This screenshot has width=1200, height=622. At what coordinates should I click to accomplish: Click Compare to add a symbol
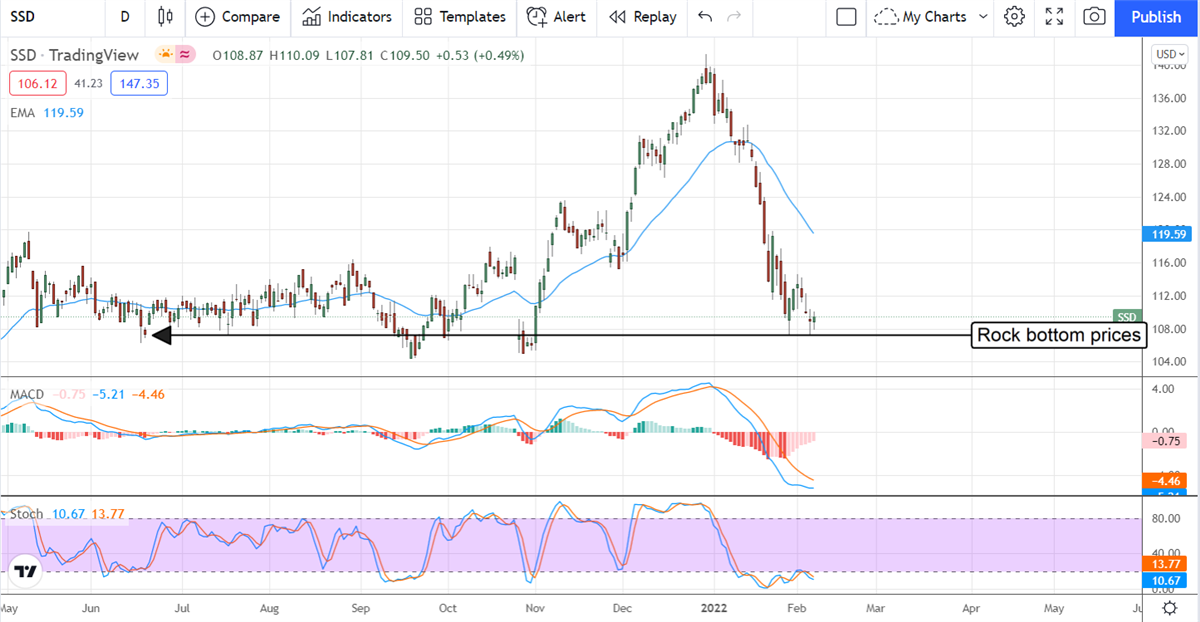[x=238, y=16]
